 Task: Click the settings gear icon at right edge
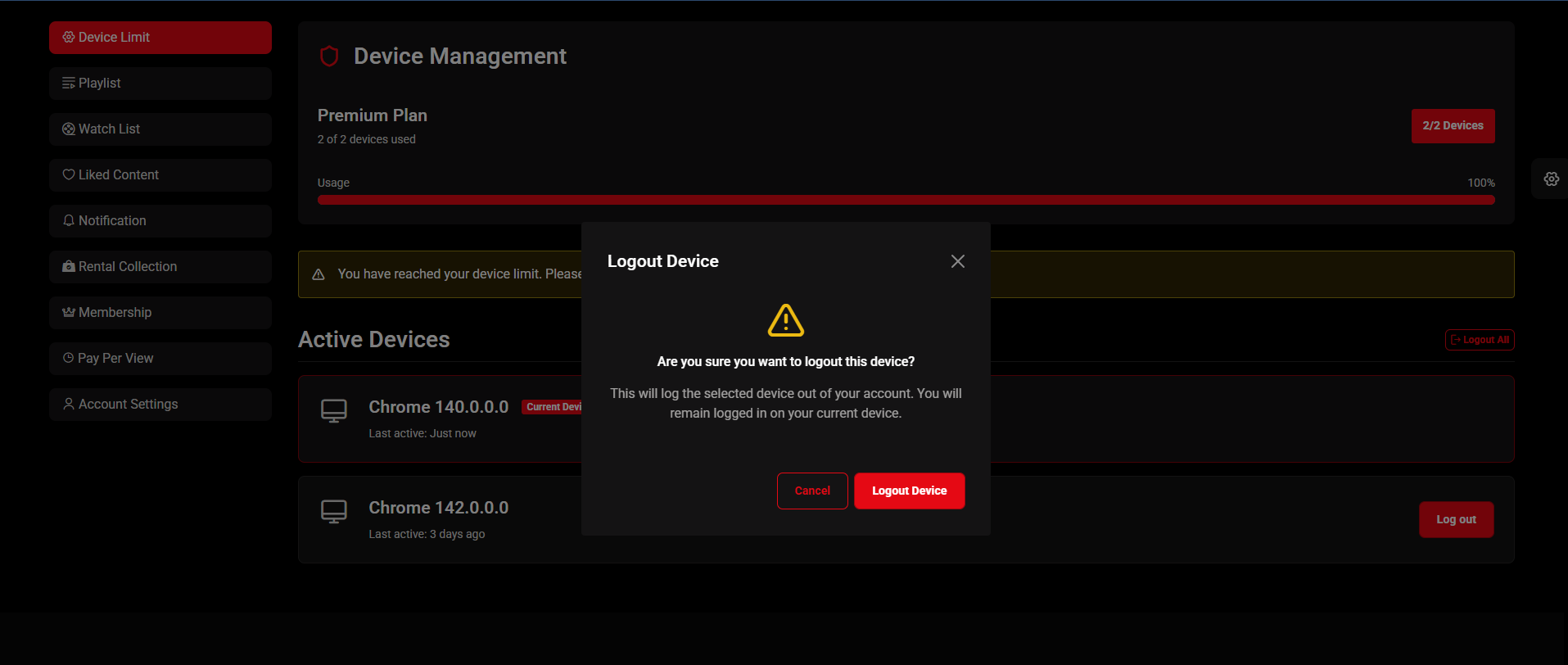pyautogui.click(x=1551, y=179)
